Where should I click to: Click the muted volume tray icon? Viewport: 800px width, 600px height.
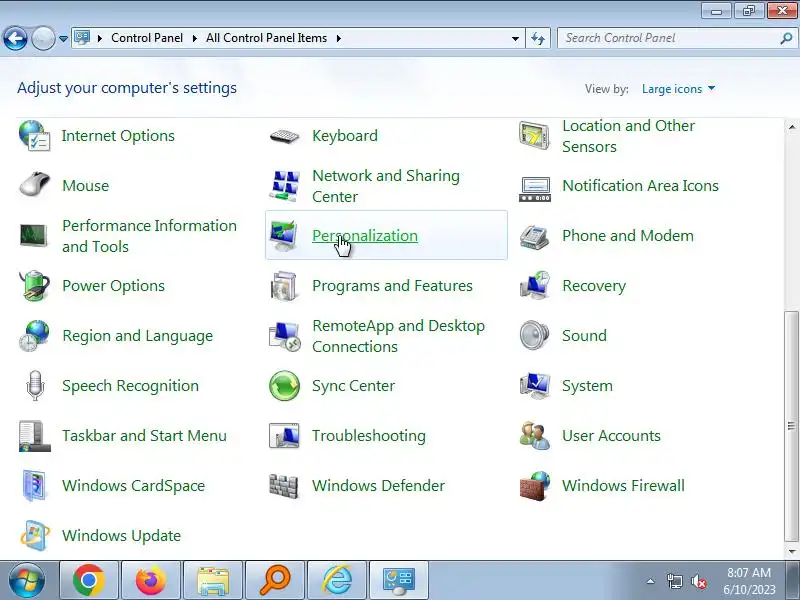699,581
